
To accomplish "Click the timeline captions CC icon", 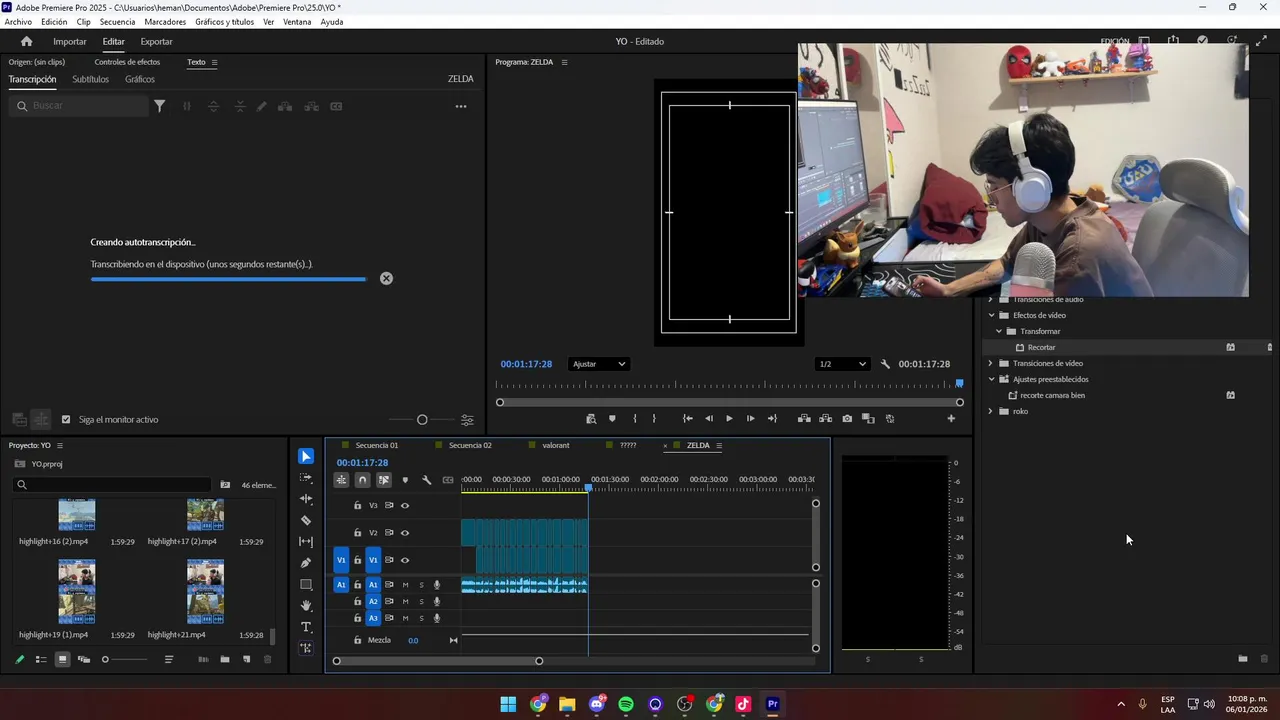I will click(x=448, y=480).
